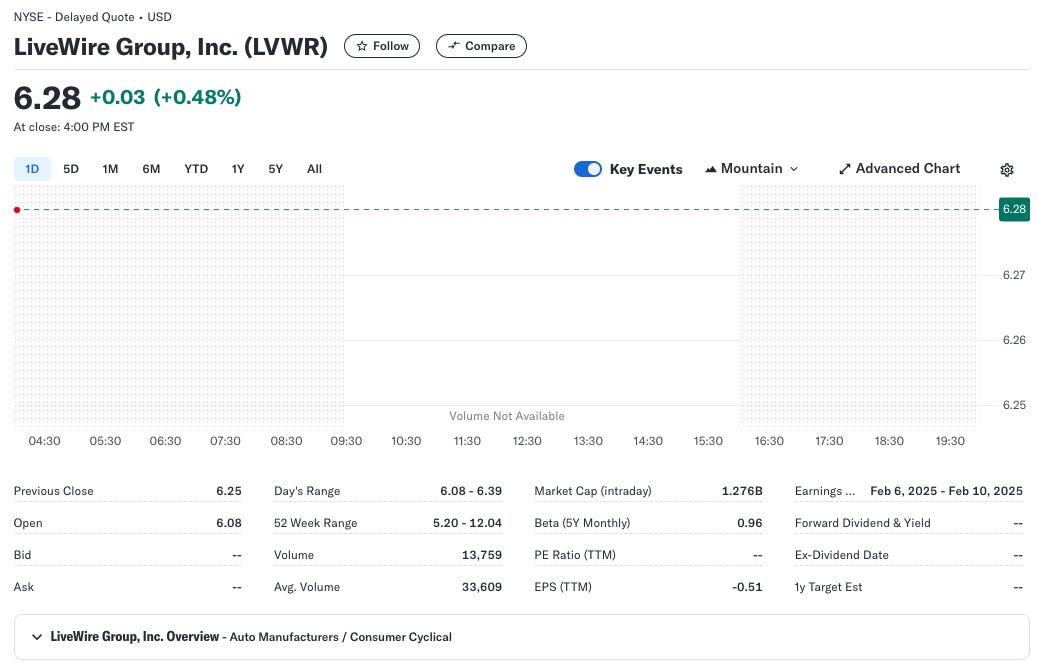The width and height of the screenshot is (1039, 669).
Task: Click the 16:30 time axis label
Action: [769, 441]
